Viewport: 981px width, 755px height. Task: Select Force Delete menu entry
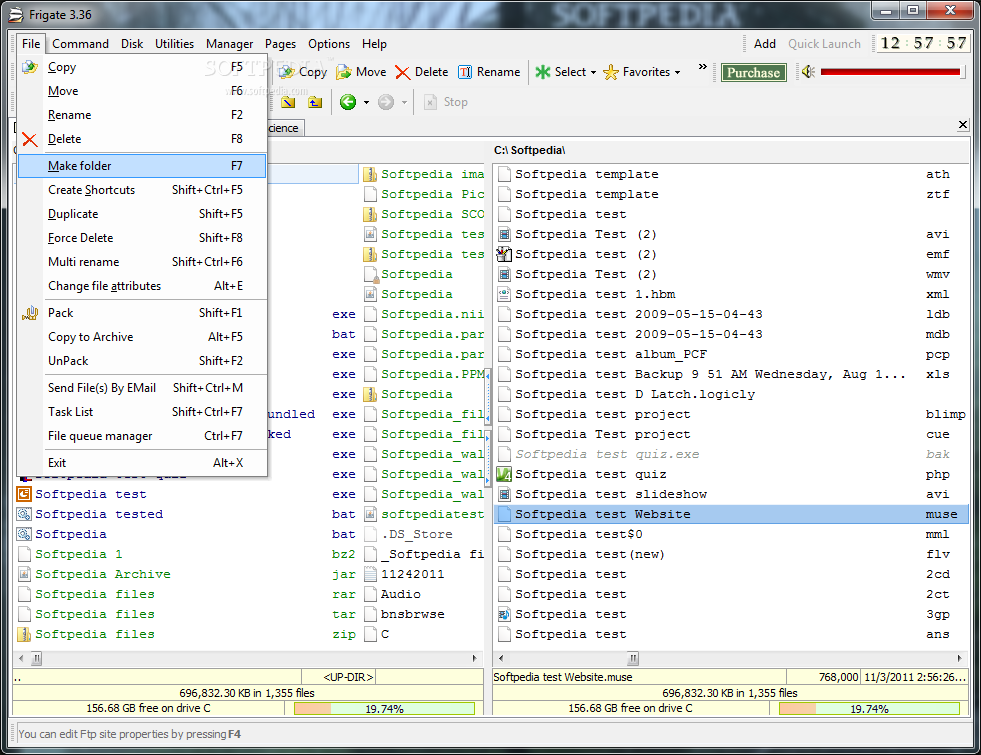142,238
